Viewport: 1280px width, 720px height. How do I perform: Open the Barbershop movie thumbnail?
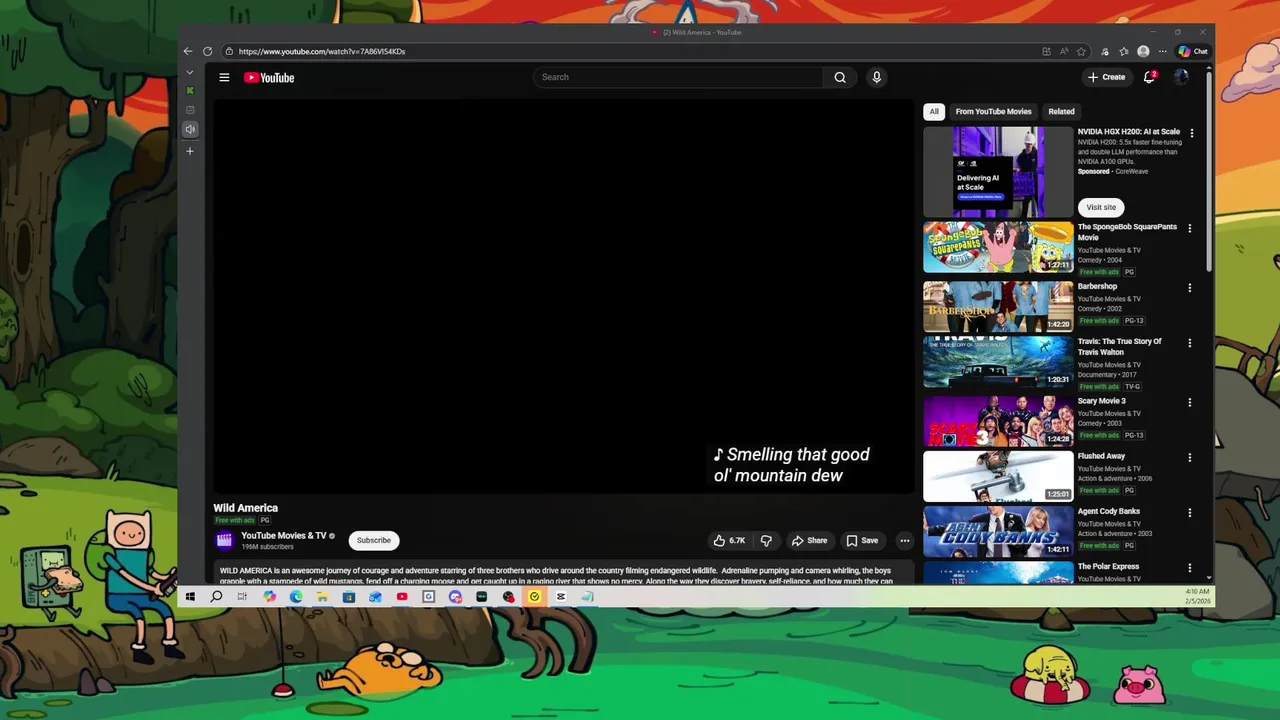click(998, 306)
